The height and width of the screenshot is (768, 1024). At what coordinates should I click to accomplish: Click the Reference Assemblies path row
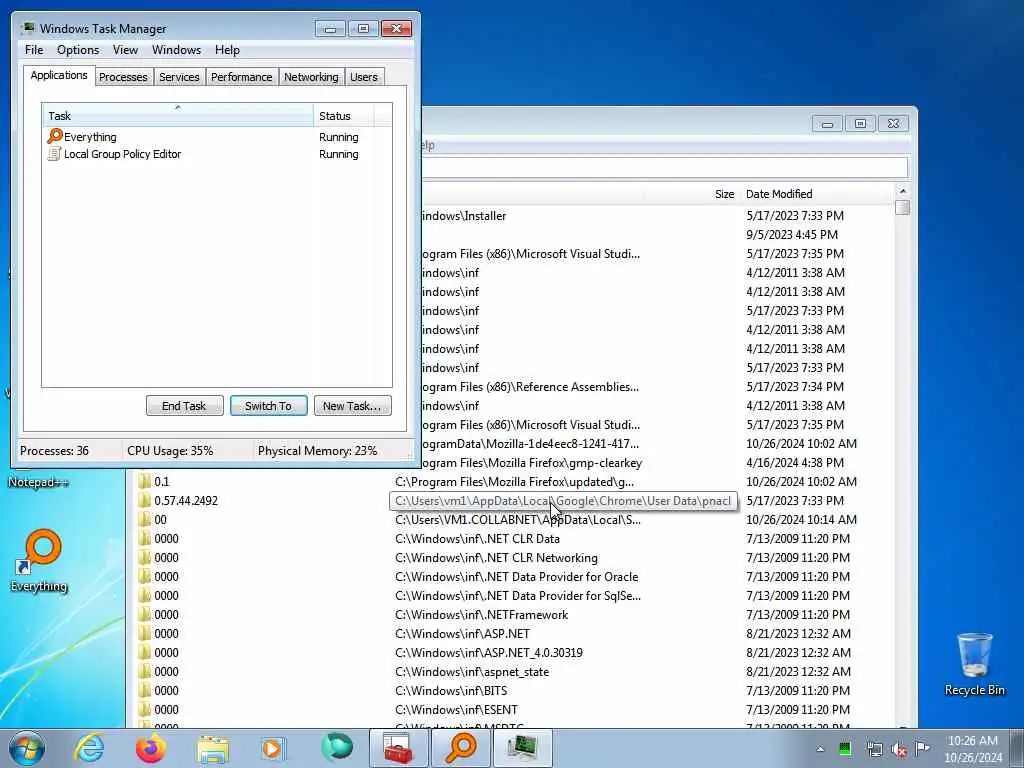[x=530, y=387]
